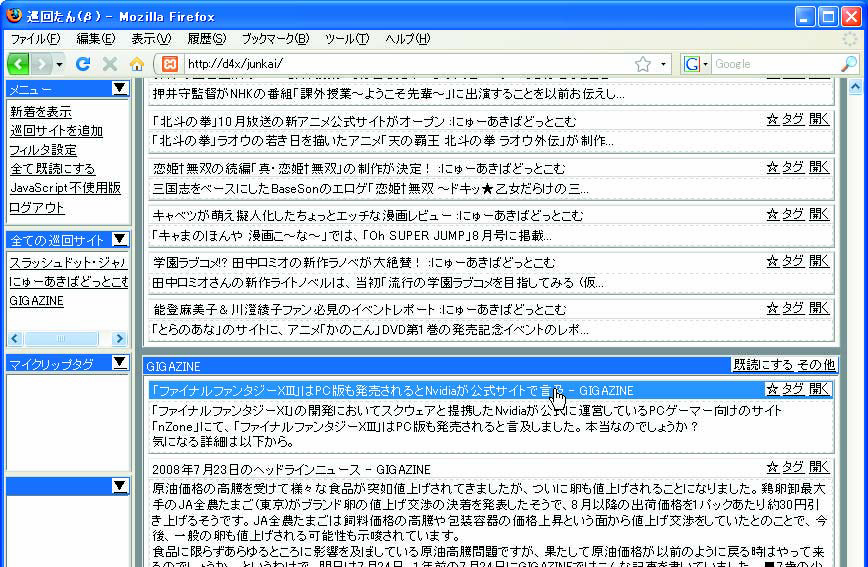Image resolution: width=868 pixels, height=567 pixels.
Task: Click 開く on the 北斗の拳 article
Action: point(819,119)
